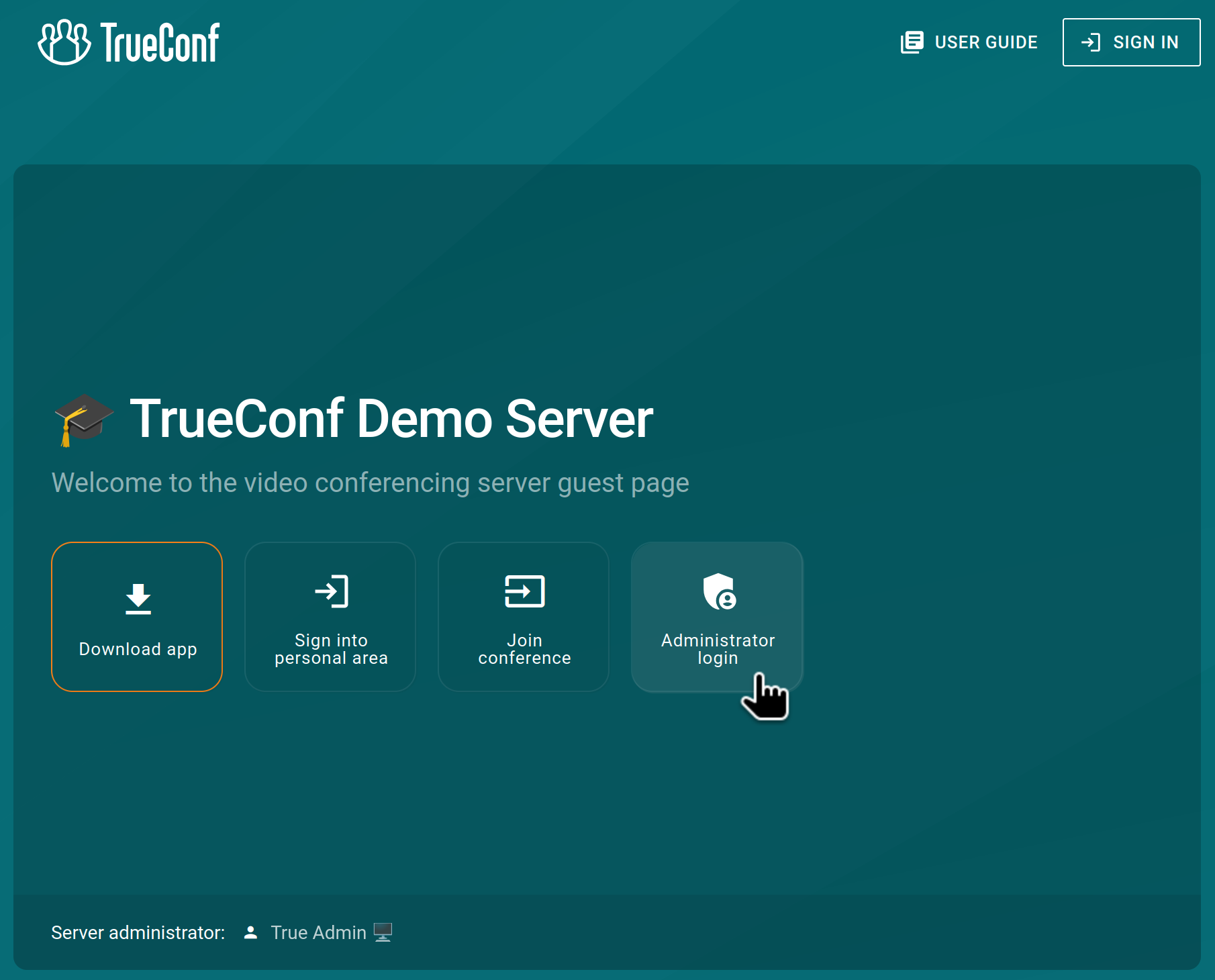Click the person icon next to True Admin
This screenshot has width=1215, height=980.
pyautogui.click(x=250, y=932)
